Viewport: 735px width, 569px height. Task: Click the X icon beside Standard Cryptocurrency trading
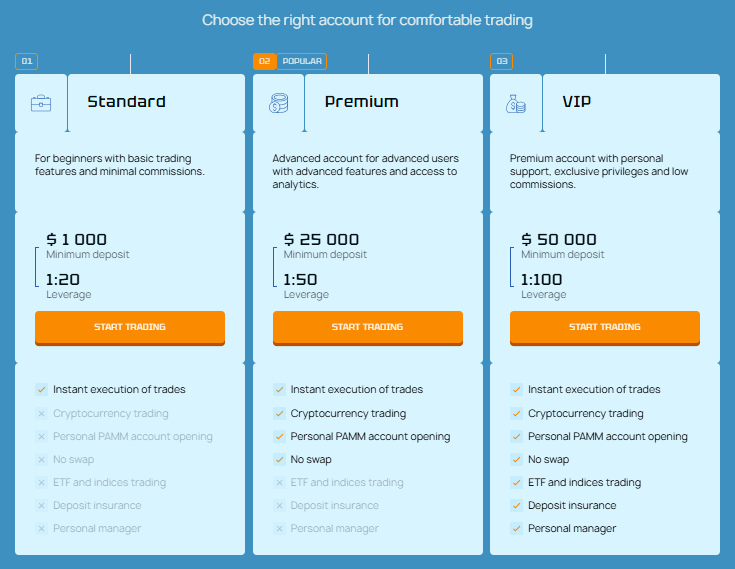41,414
